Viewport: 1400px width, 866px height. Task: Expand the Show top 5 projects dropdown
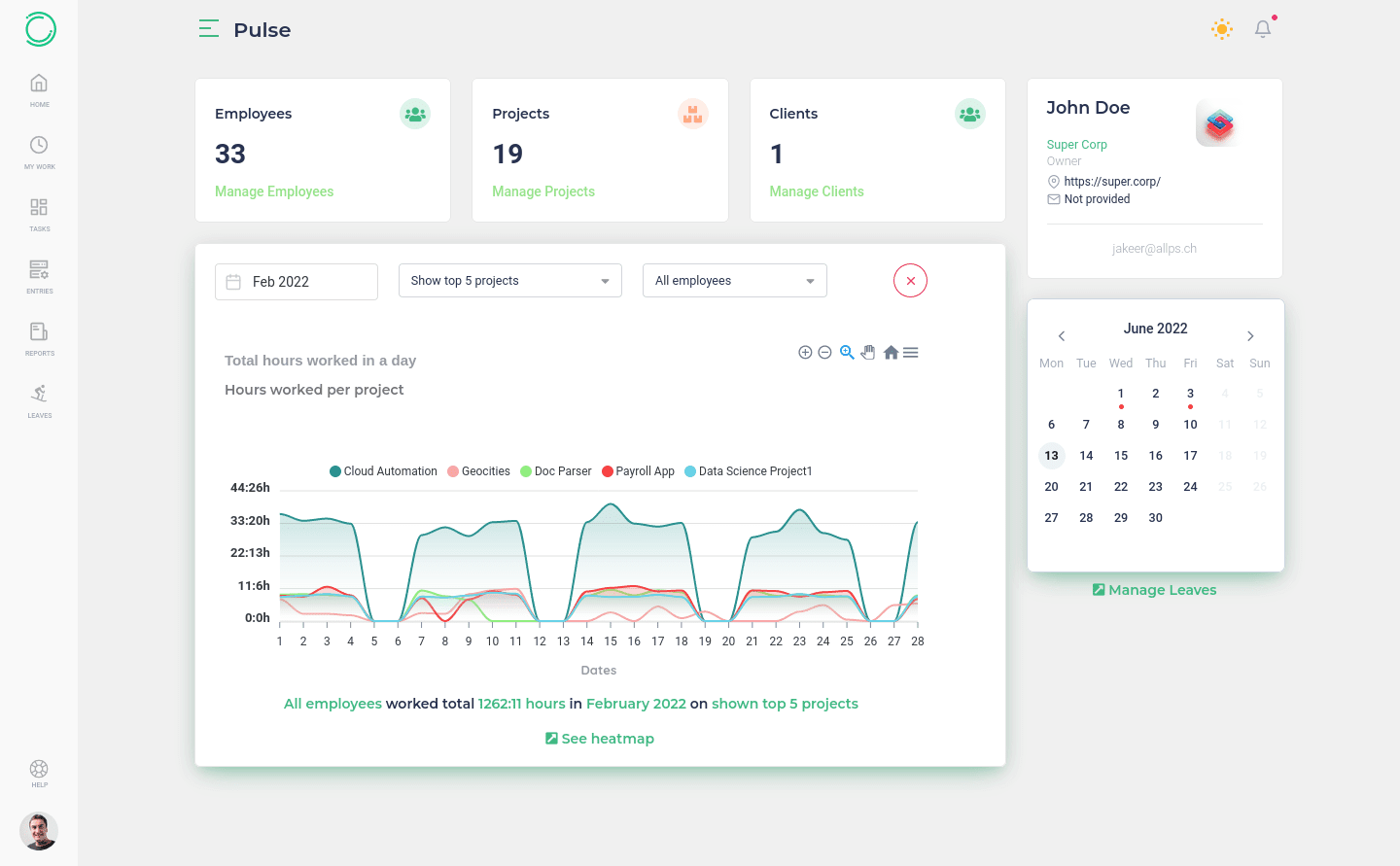point(509,281)
